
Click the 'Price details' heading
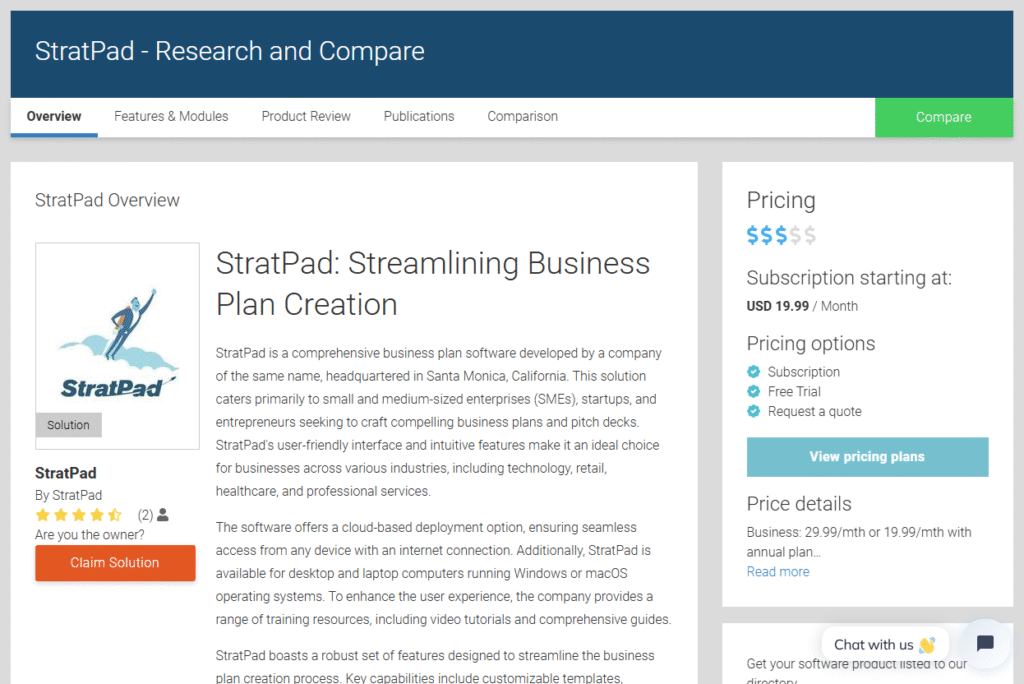[799, 504]
